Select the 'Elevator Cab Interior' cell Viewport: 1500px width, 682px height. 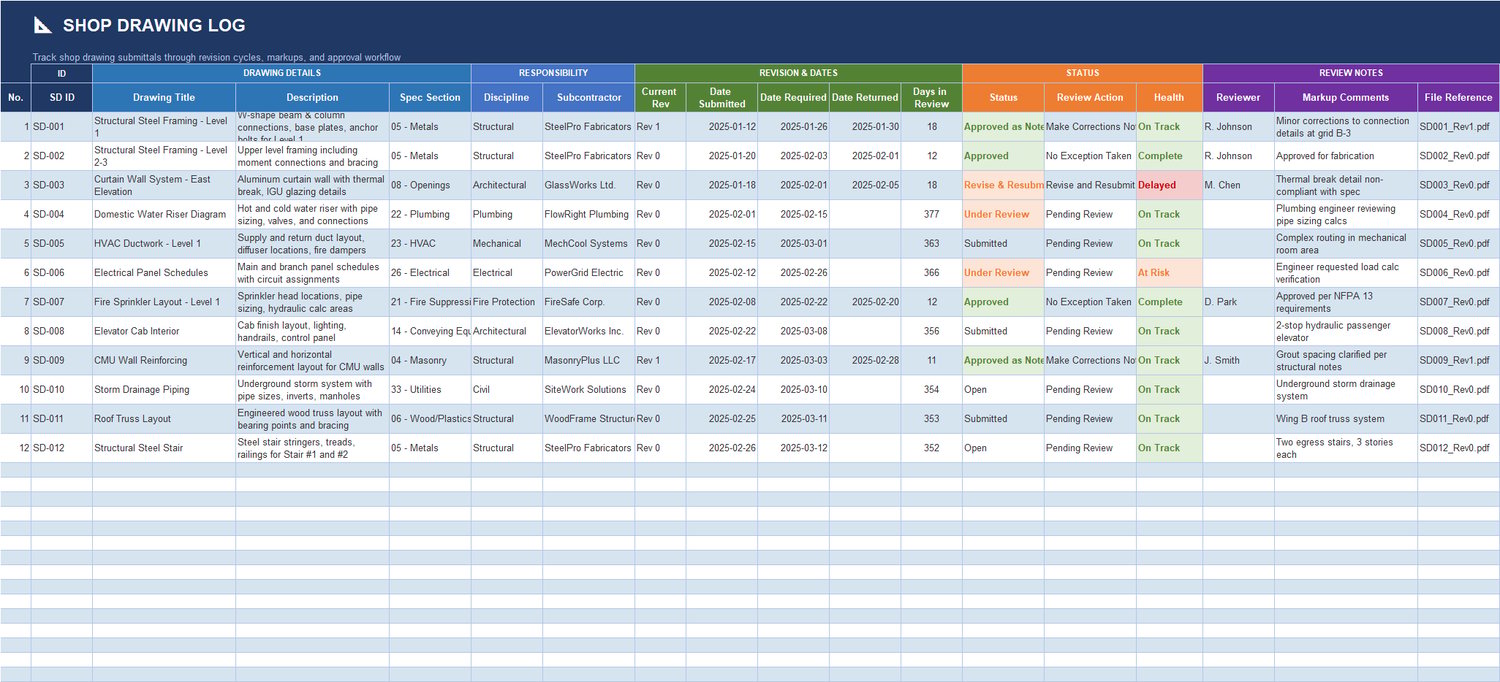click(164, 331)
